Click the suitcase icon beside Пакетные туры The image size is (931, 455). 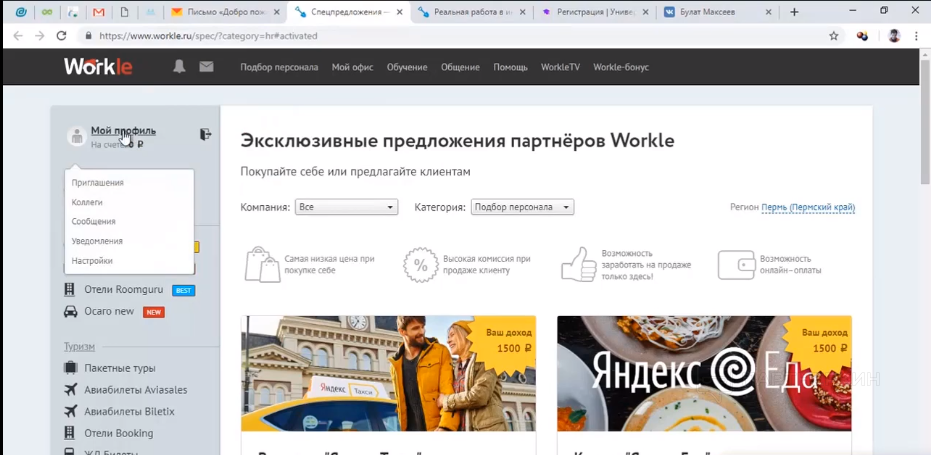click(x=71, y=368)
